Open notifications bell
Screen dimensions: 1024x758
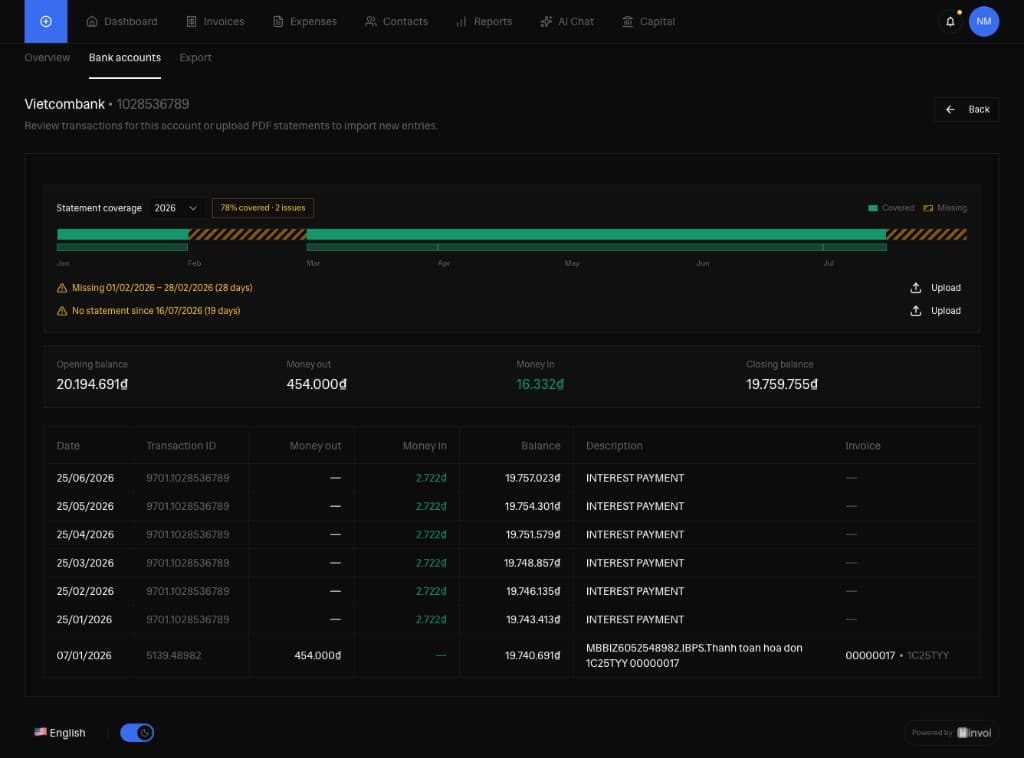point(950,22)
